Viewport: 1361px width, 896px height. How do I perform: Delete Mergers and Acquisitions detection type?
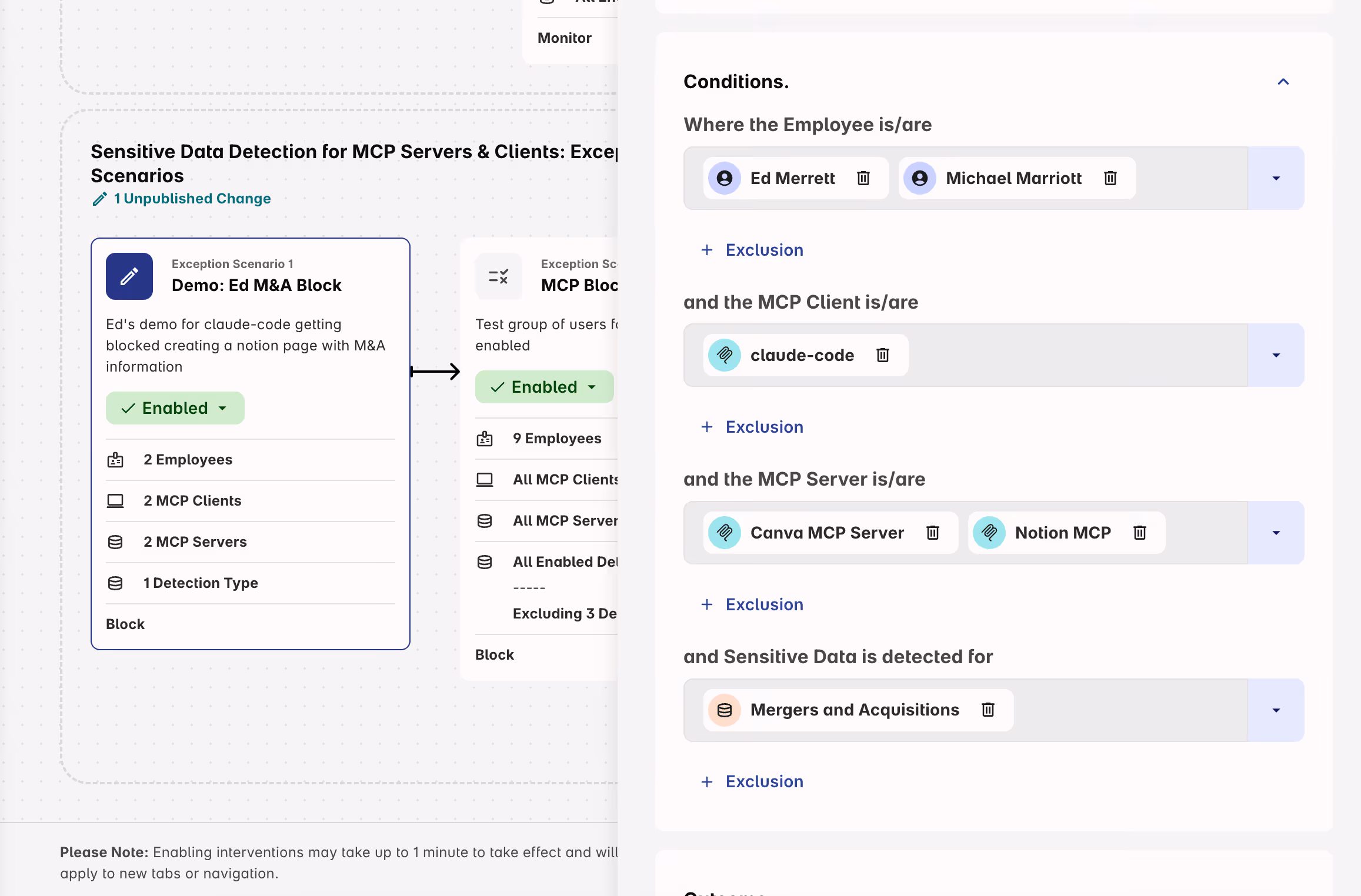click(x=988, y=710)
